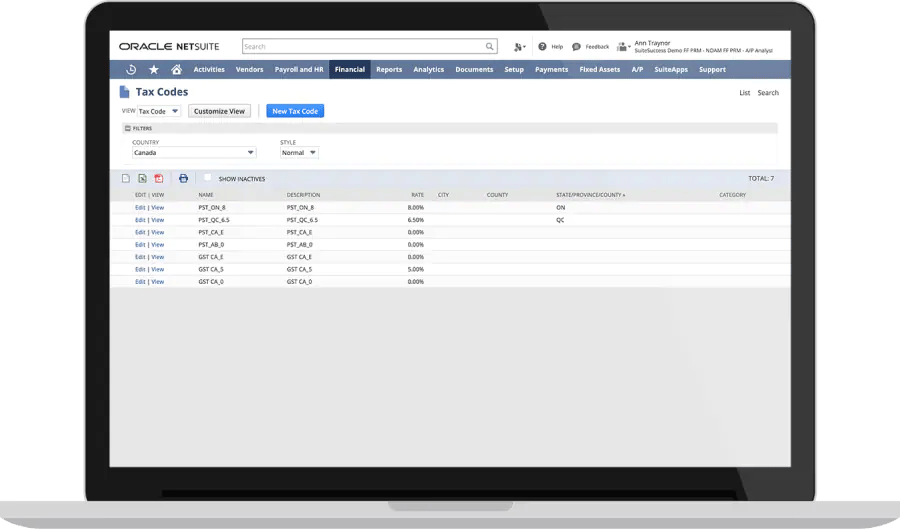The height and width of the screenshot is (529, 900).
Task: Sort by the State/Province/County column header
Action: (x=591, y=195)
